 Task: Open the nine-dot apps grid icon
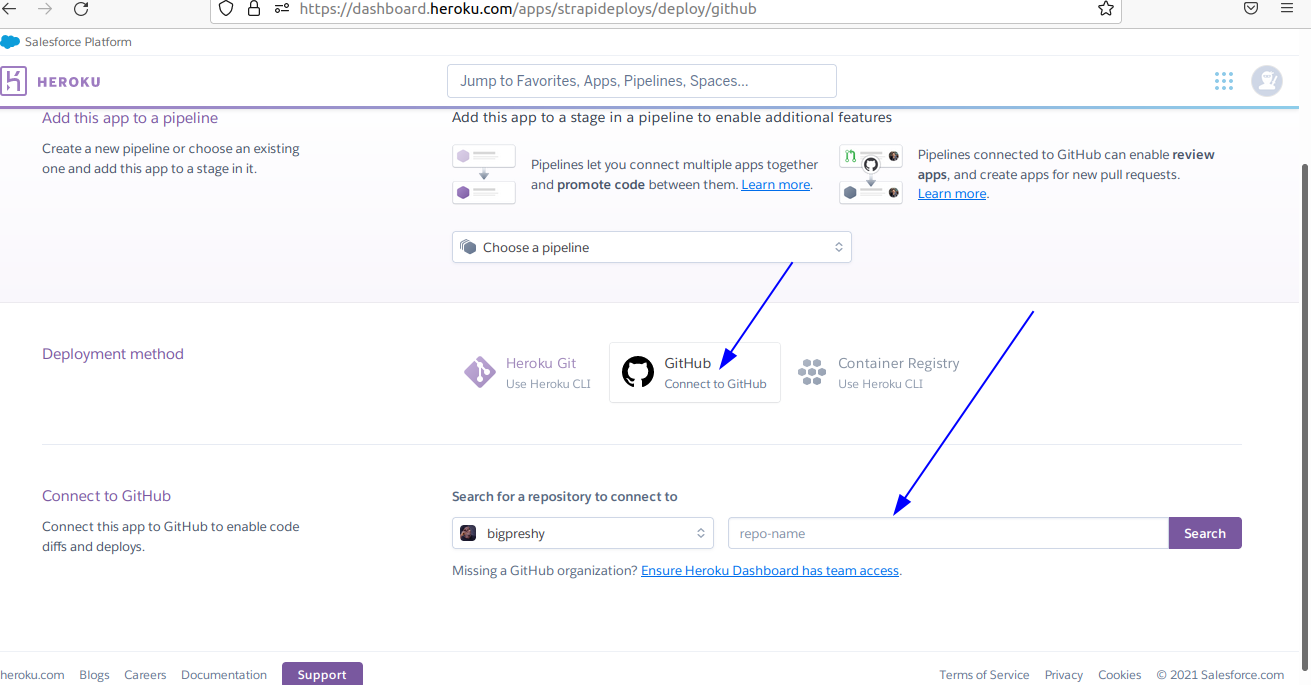pyautogui.click(x=1224, y=81)
